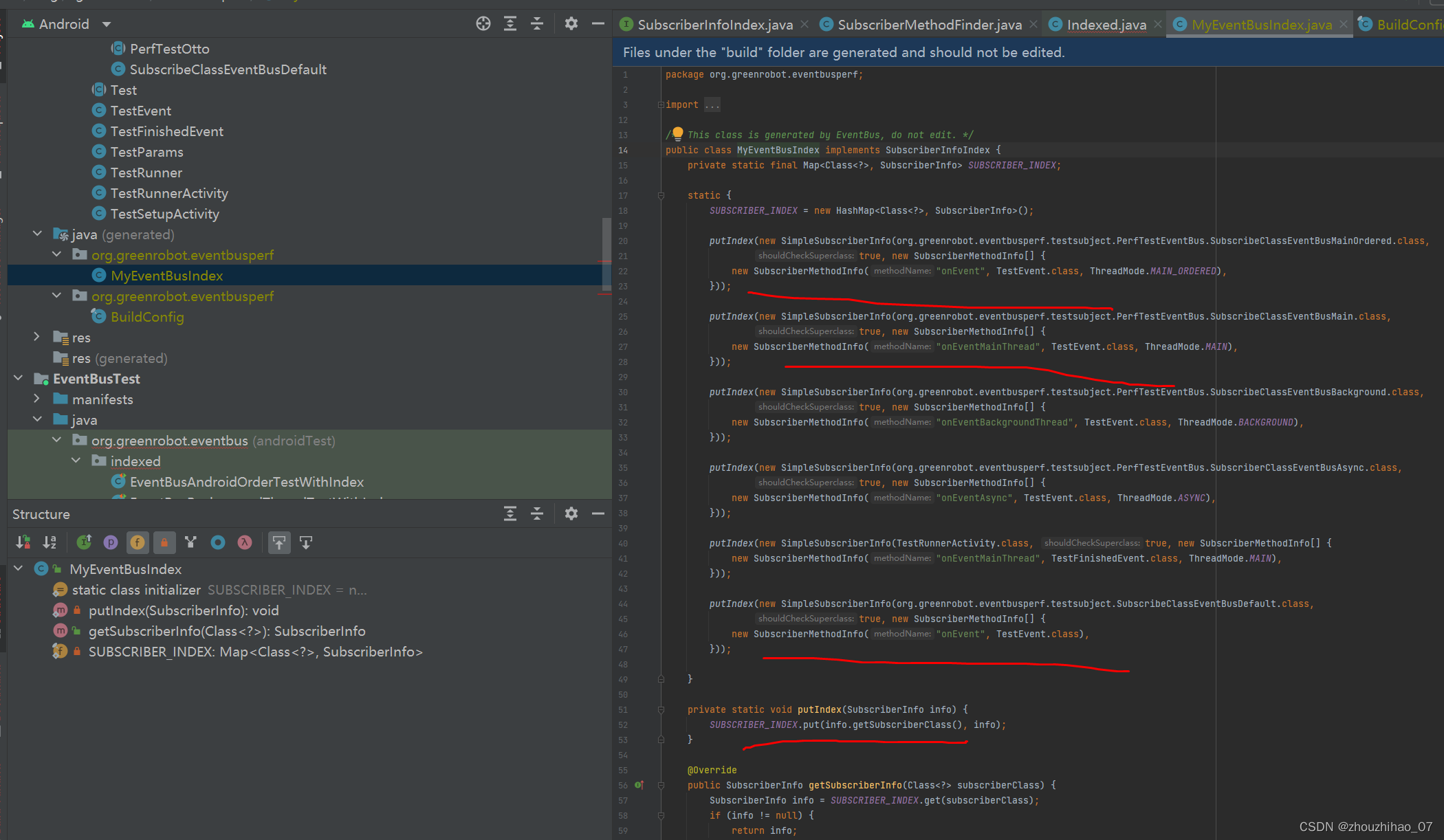
Task: Select SUBSCRIBER_INDEX field in Structure
Action: (255, 652)
